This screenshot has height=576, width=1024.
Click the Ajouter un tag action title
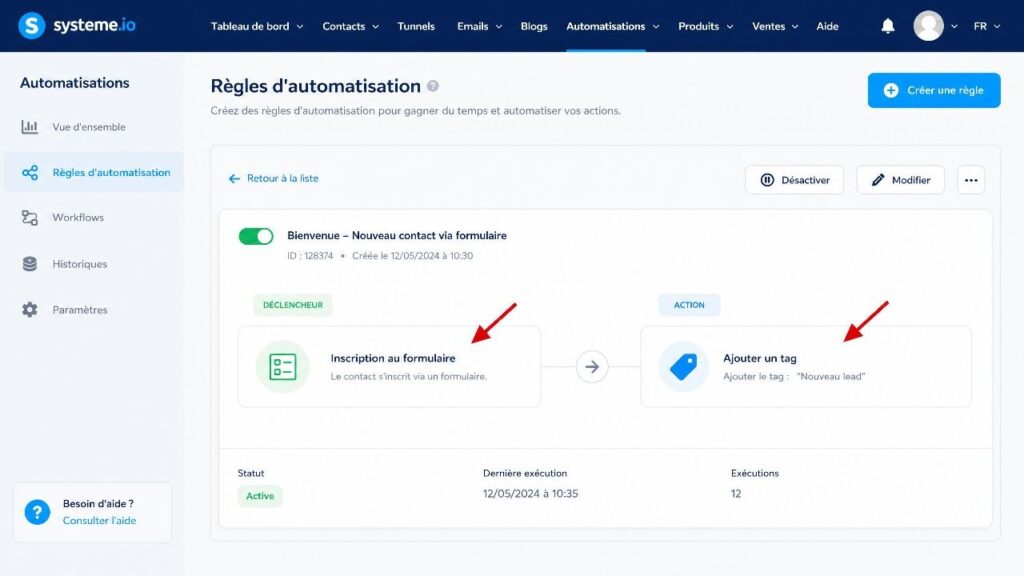(760, 358)
